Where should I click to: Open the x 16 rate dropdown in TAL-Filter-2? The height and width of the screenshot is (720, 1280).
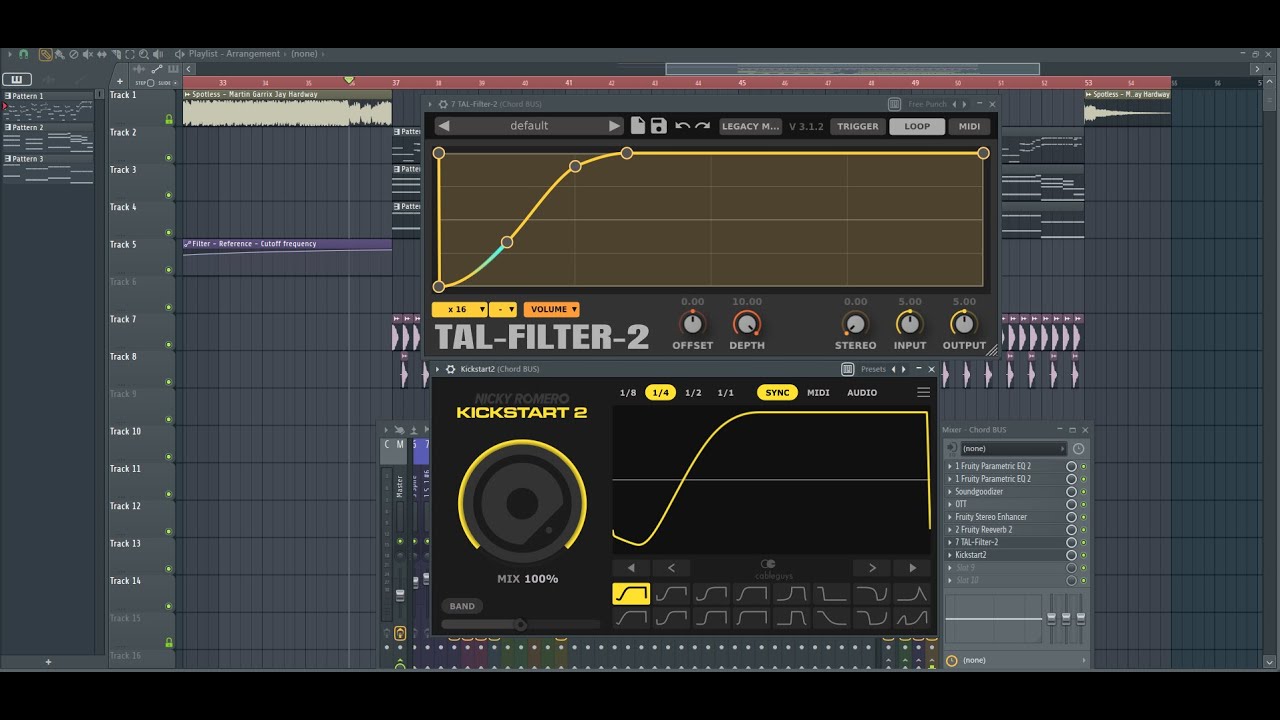[x=460, y=310]
